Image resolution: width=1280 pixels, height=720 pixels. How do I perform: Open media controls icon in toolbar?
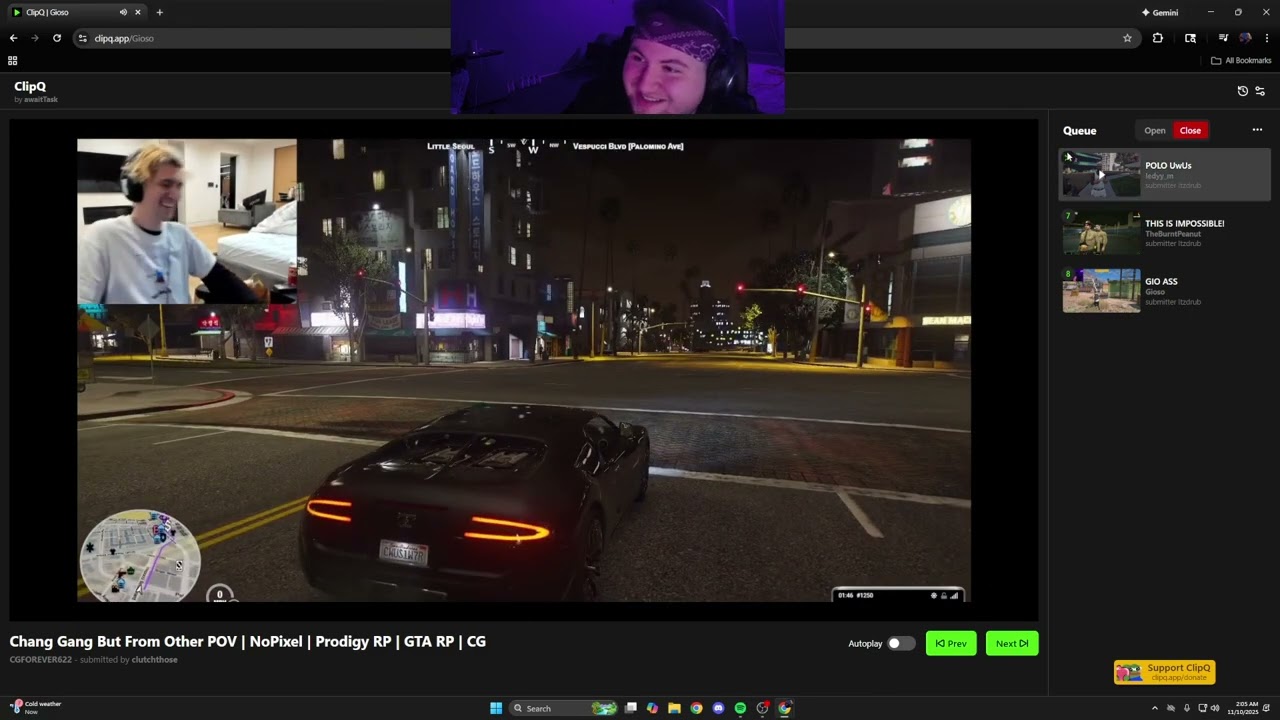click(1223, 38)
